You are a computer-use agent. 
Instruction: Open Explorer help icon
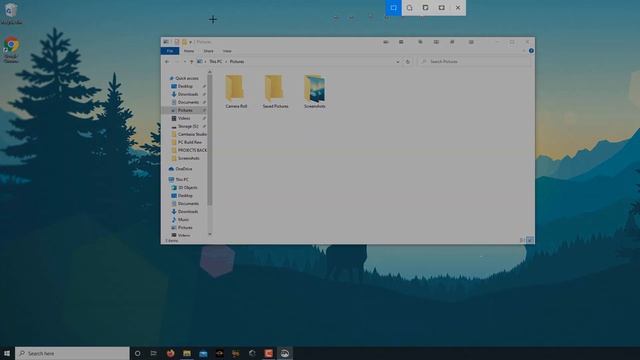(x=531, y=51)
